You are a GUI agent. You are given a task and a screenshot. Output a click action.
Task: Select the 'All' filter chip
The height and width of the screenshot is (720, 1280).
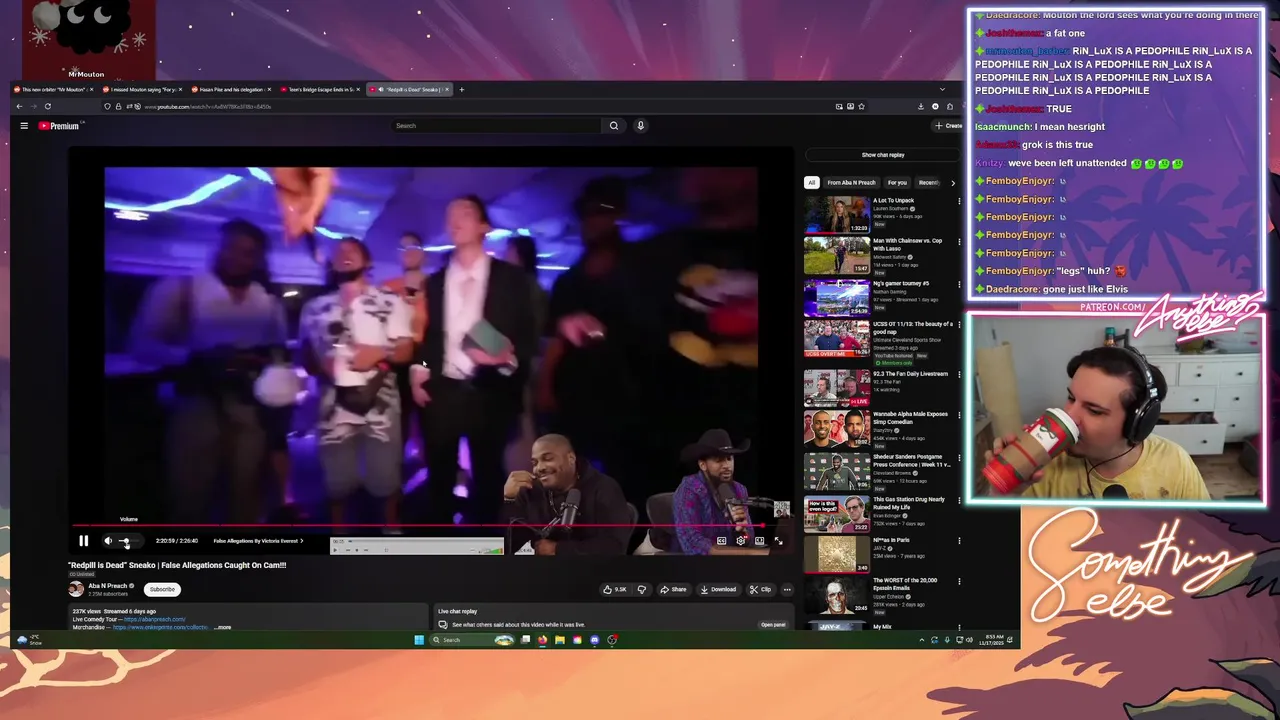[x=811, y=183]
